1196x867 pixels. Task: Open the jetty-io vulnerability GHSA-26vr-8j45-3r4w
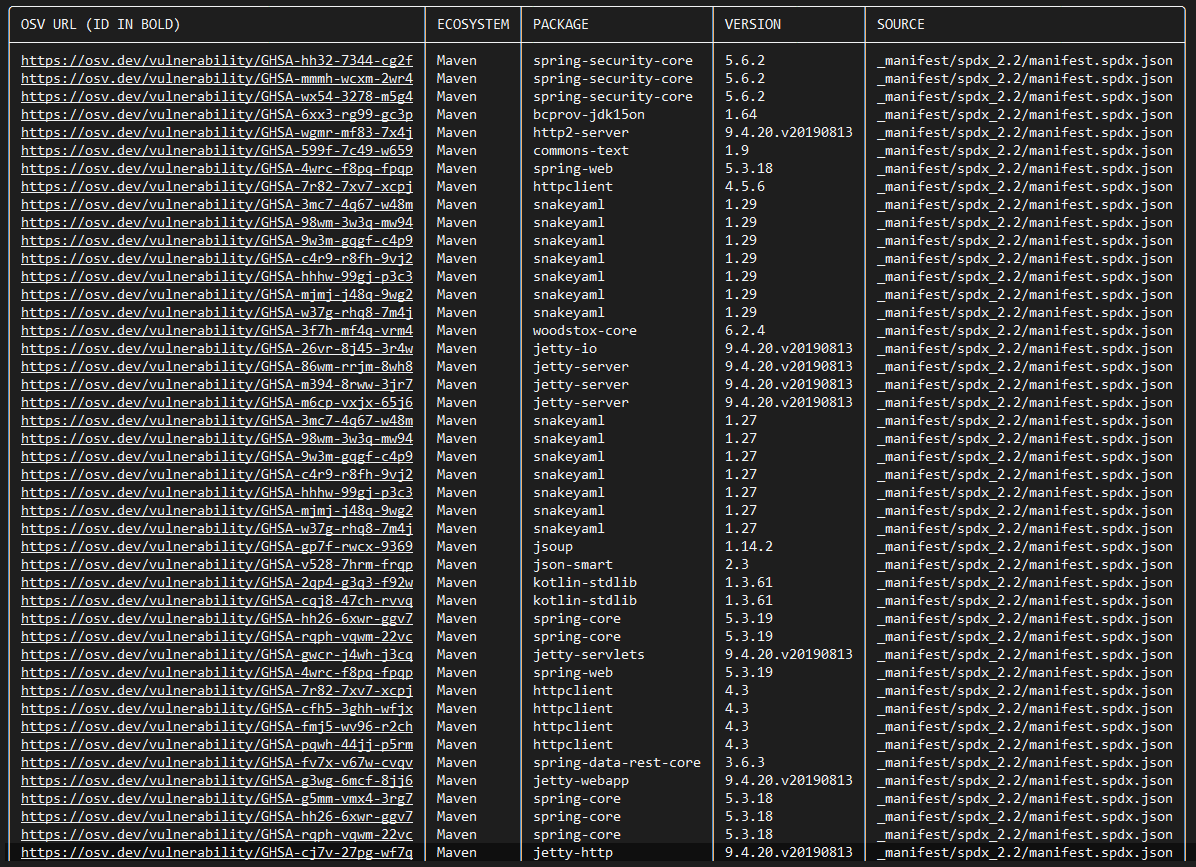tap(218, 348)
